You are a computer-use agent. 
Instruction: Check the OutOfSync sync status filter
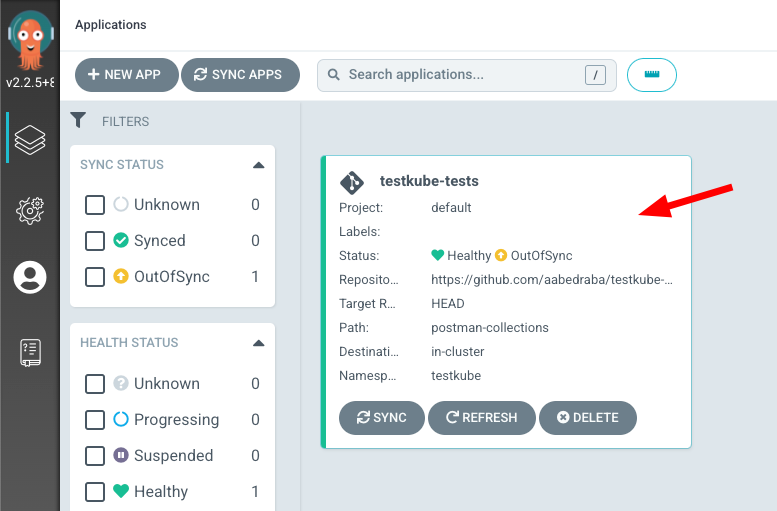(95, 277)
